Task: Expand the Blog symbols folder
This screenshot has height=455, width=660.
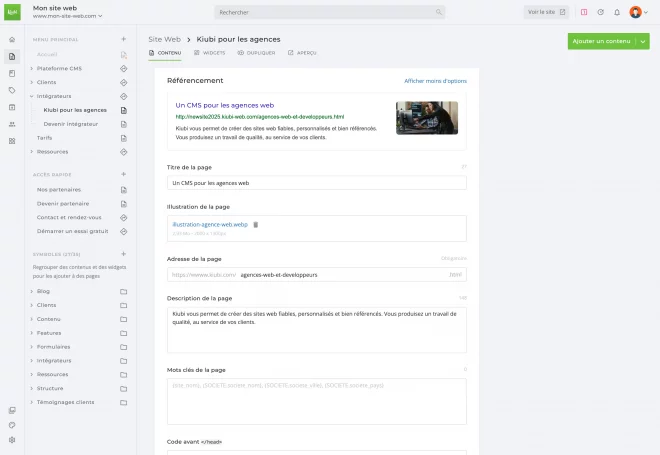Action: click(32, 291)
